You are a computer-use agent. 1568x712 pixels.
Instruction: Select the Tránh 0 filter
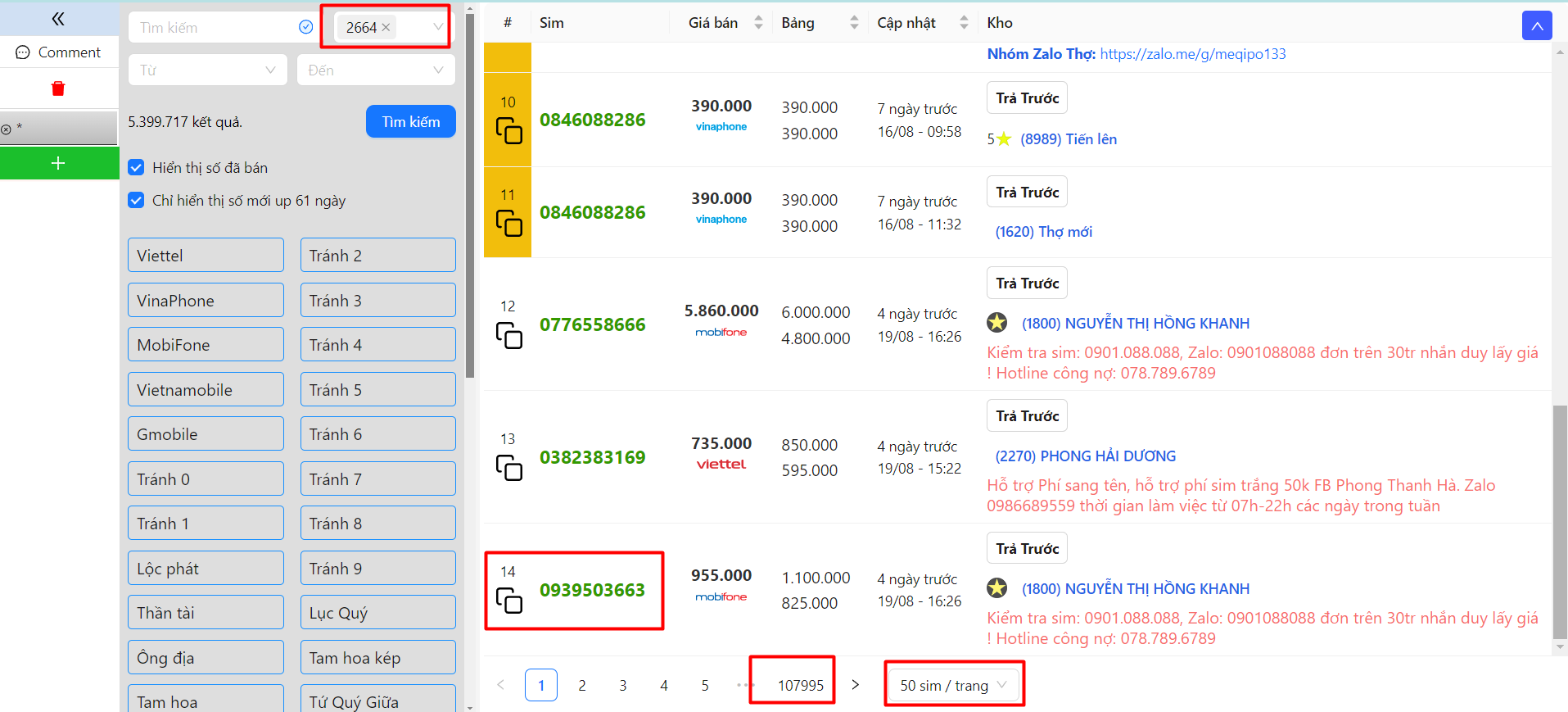coord(206,478)
